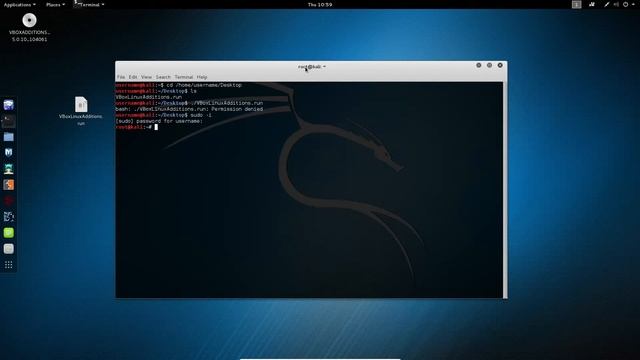Open the Search menu in terminal
Viewport: 640px width, 360px height.
coord(163,77)
